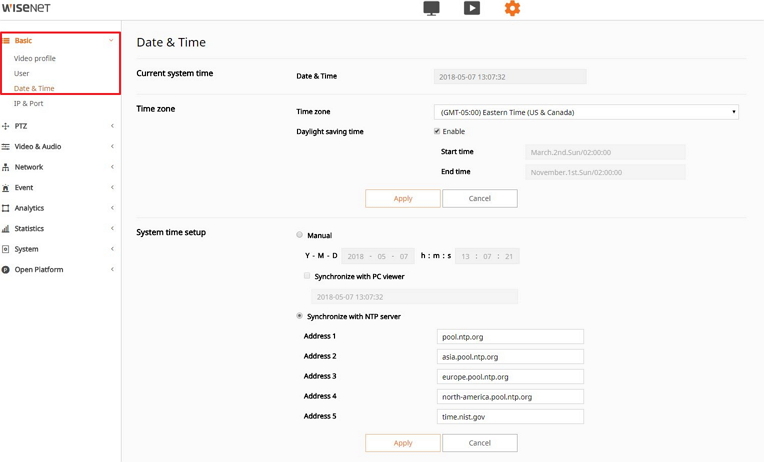Click the Video & Audio sliders icon
Image resolution: width=764 pixels, height=462 pixels.
pos(6,147)
